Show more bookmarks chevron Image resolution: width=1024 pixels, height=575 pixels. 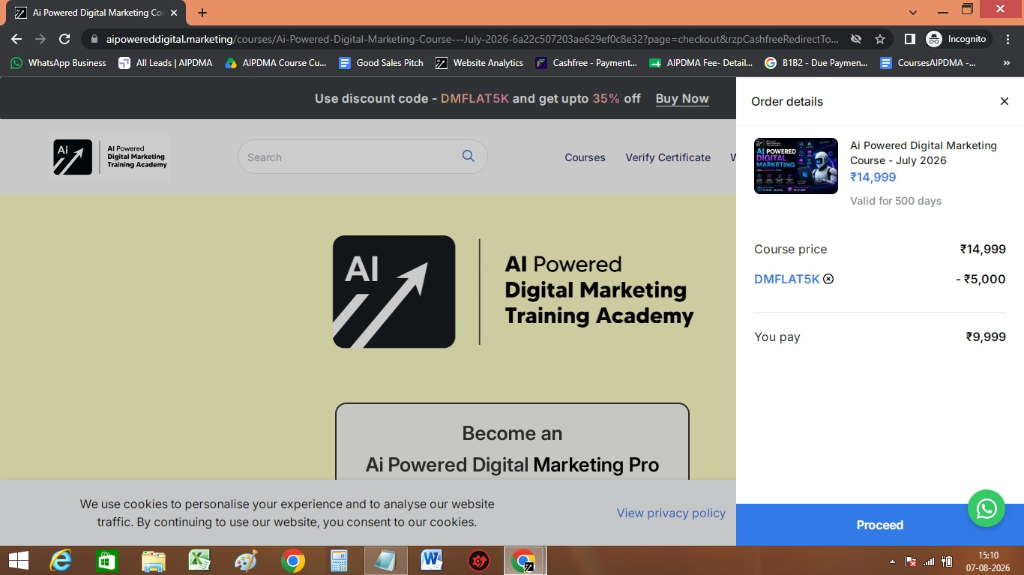pos(1006,63)
